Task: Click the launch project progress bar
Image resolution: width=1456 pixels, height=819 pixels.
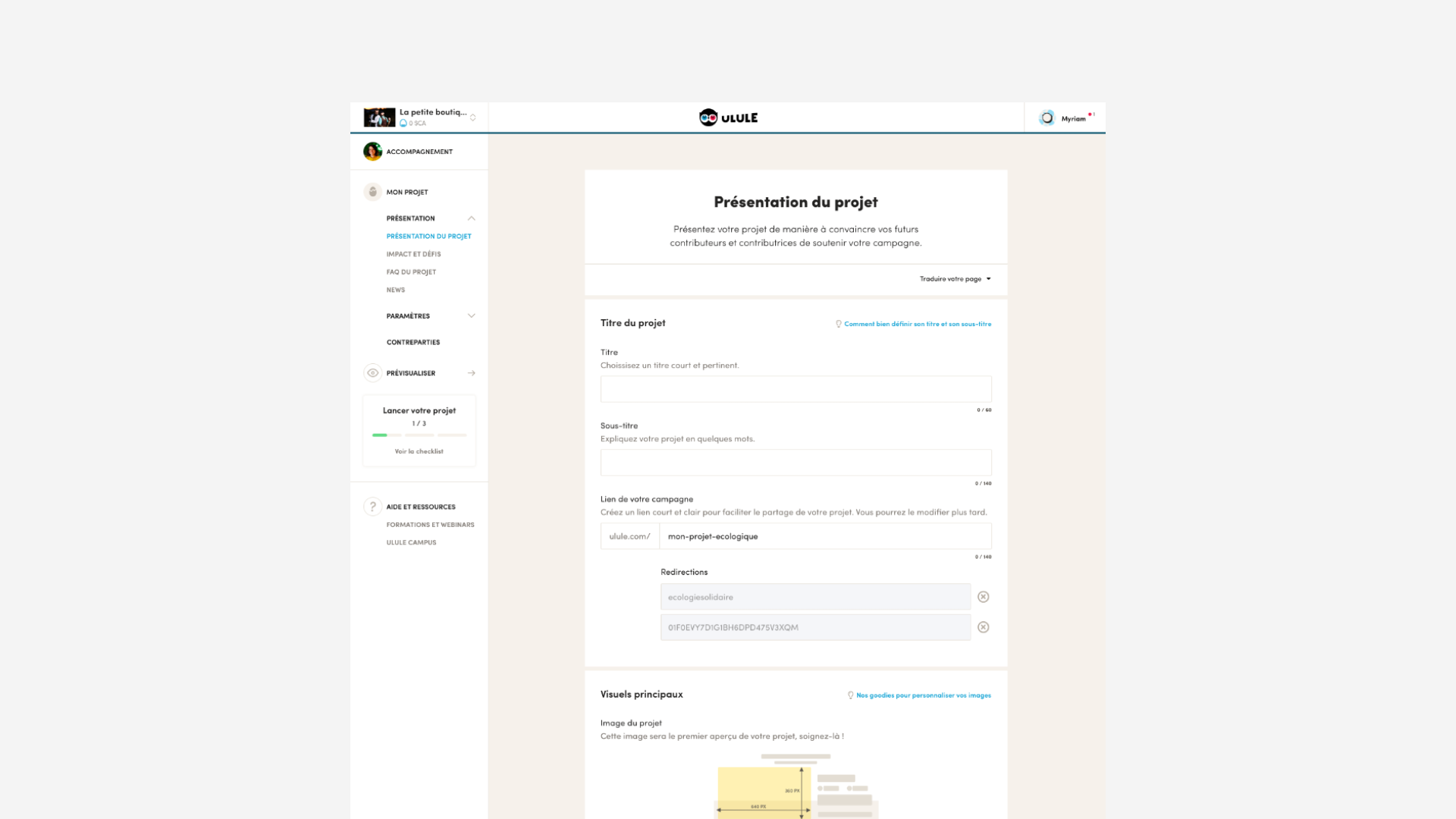Action: tap(419, 435)
